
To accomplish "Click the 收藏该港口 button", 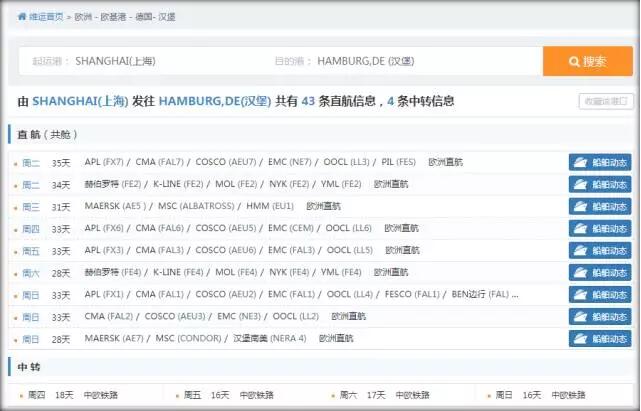I will tap(605, 101).
